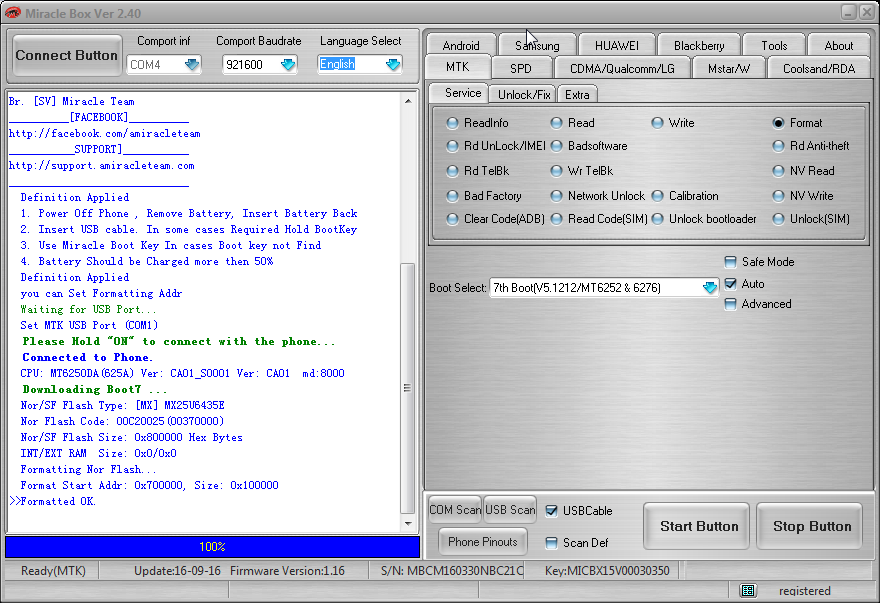
Task: Toggle the Auto checkbox
Action: 730,284
